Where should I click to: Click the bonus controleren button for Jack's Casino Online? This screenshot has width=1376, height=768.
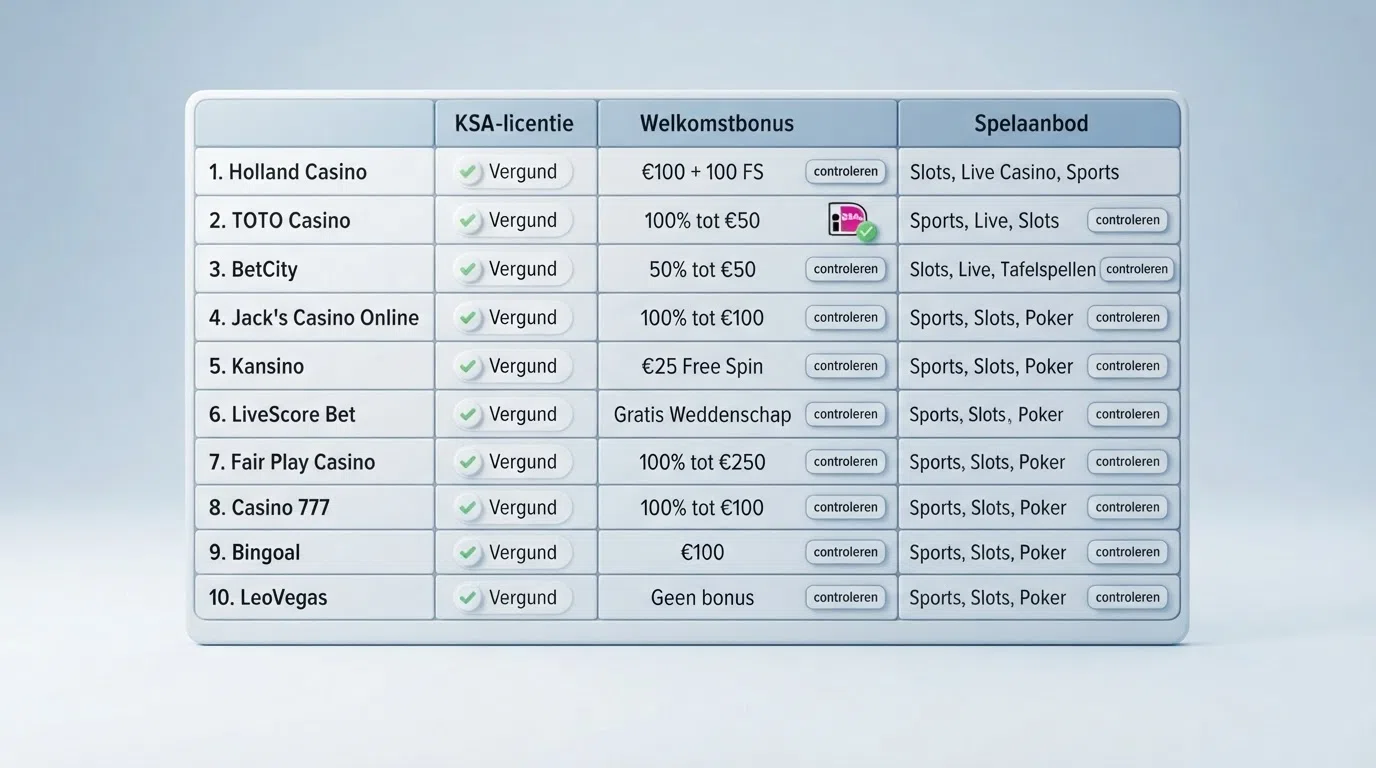tap(846, 318)
